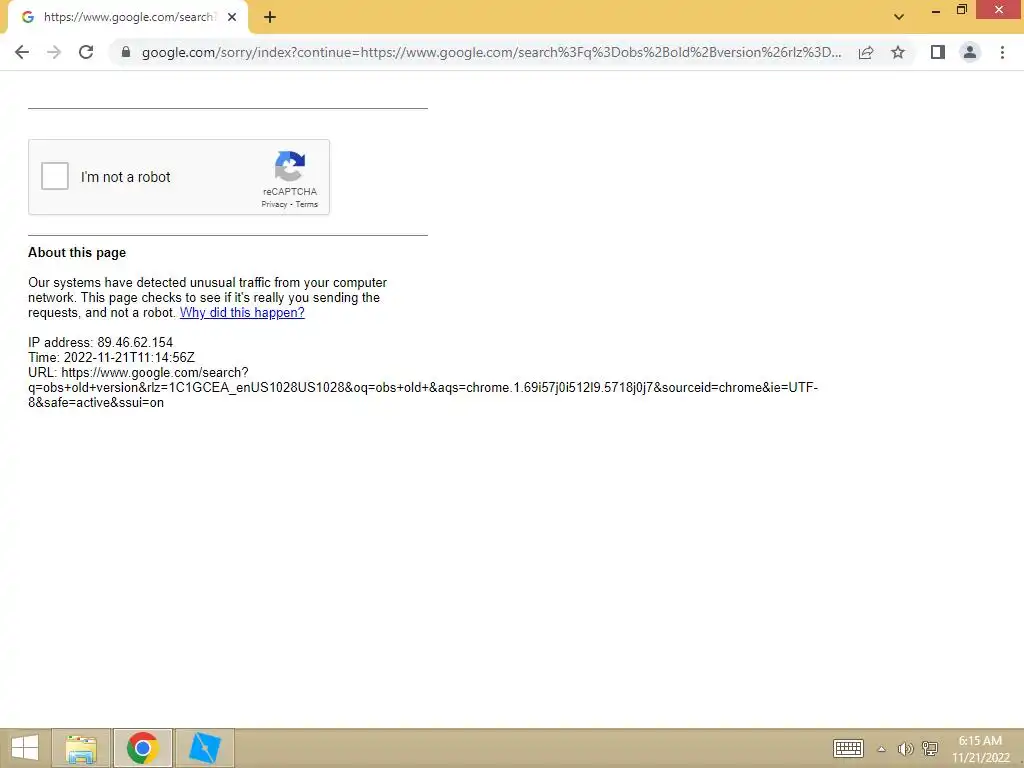The width and height of the screenshot is (1024, 768).
Task: Open the Chrome profile avatar menu
Action: 970,52
